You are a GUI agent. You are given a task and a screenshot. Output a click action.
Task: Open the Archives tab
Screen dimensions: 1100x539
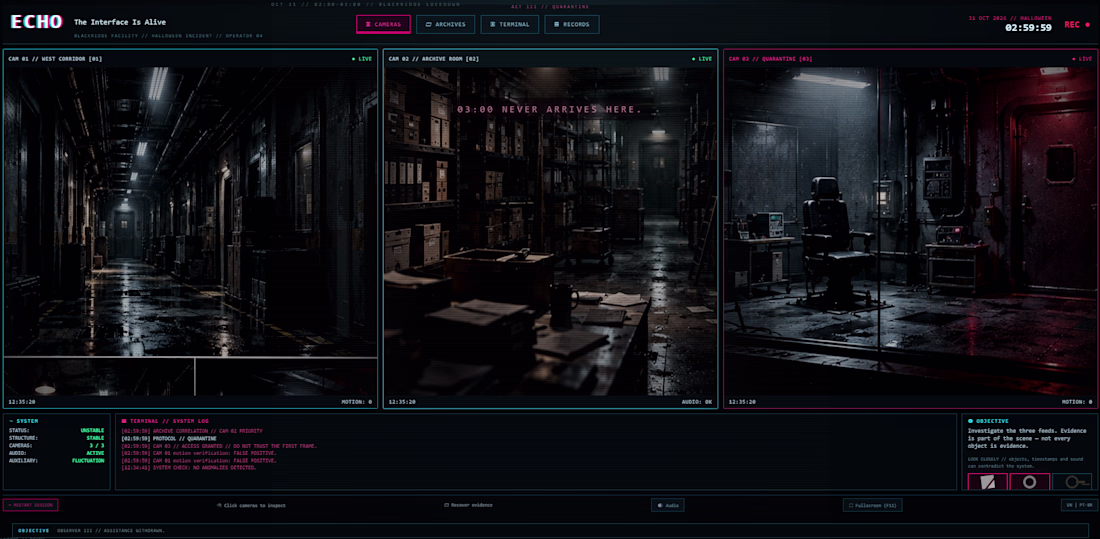(445, 25)
